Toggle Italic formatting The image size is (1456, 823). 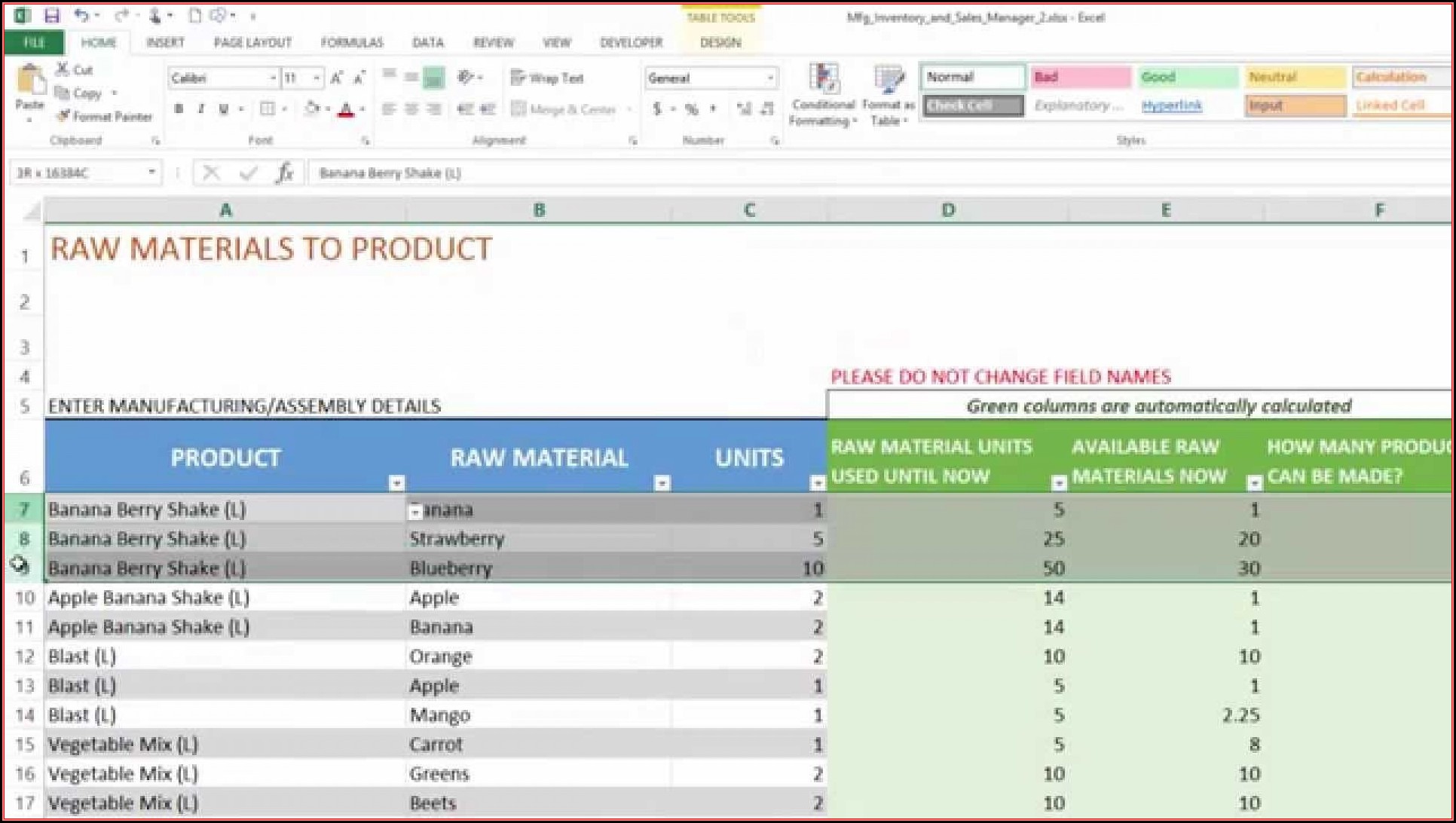(201, 109)
